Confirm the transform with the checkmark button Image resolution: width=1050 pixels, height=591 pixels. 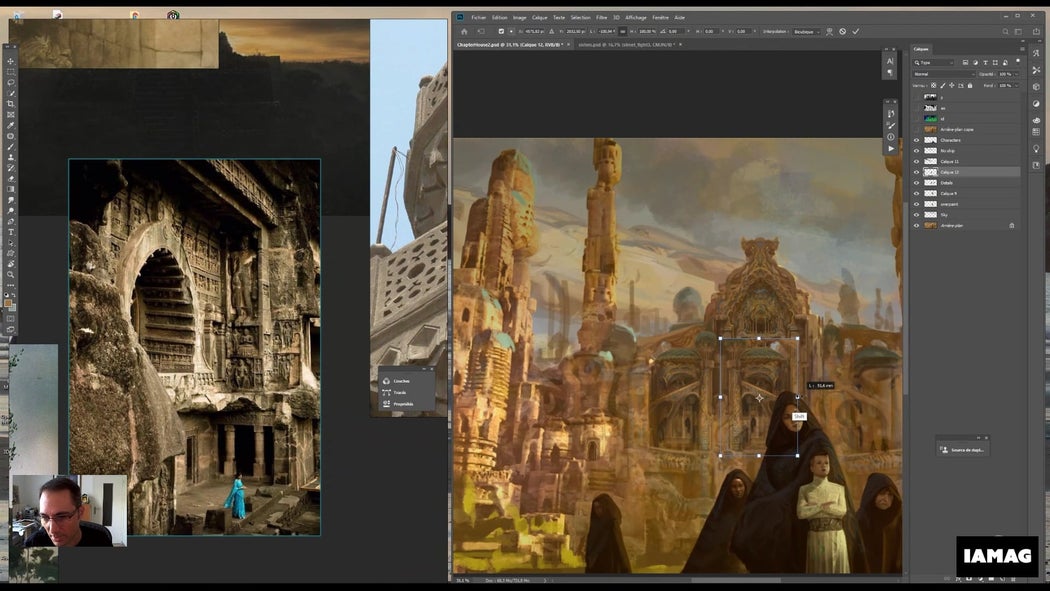pos(856,31)
